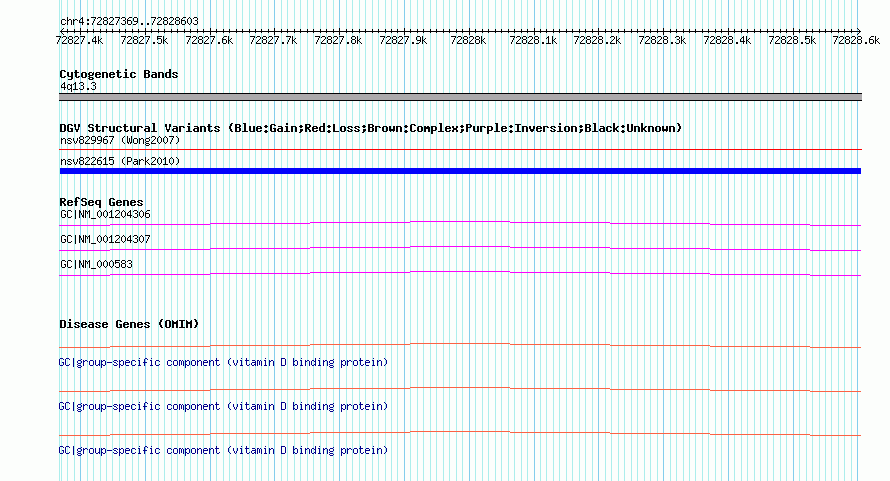Select the GC|NM_001204306 transcript label

[x=106, y=215]
